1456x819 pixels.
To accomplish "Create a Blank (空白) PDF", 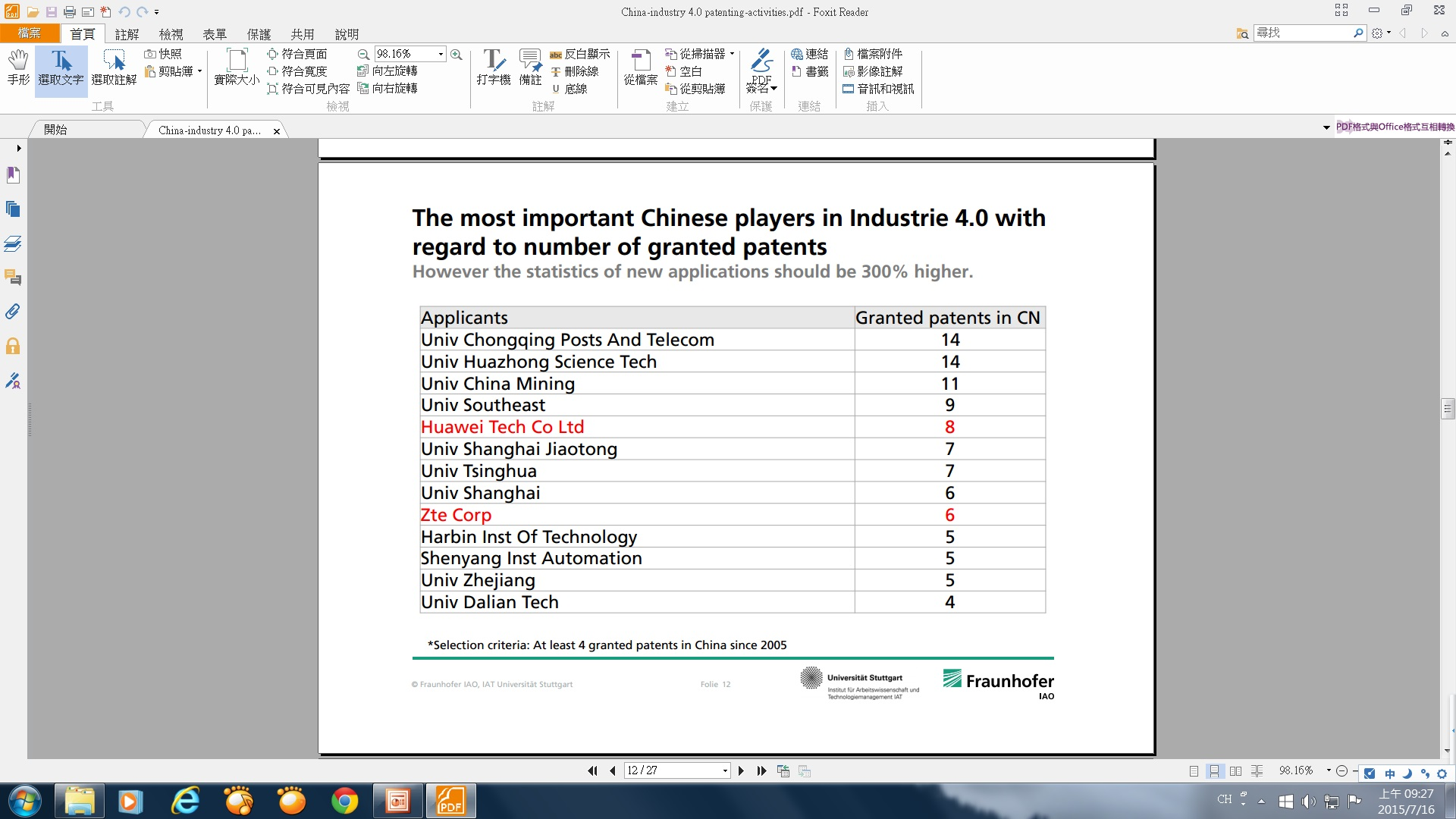I will click(x=684, y=71).
